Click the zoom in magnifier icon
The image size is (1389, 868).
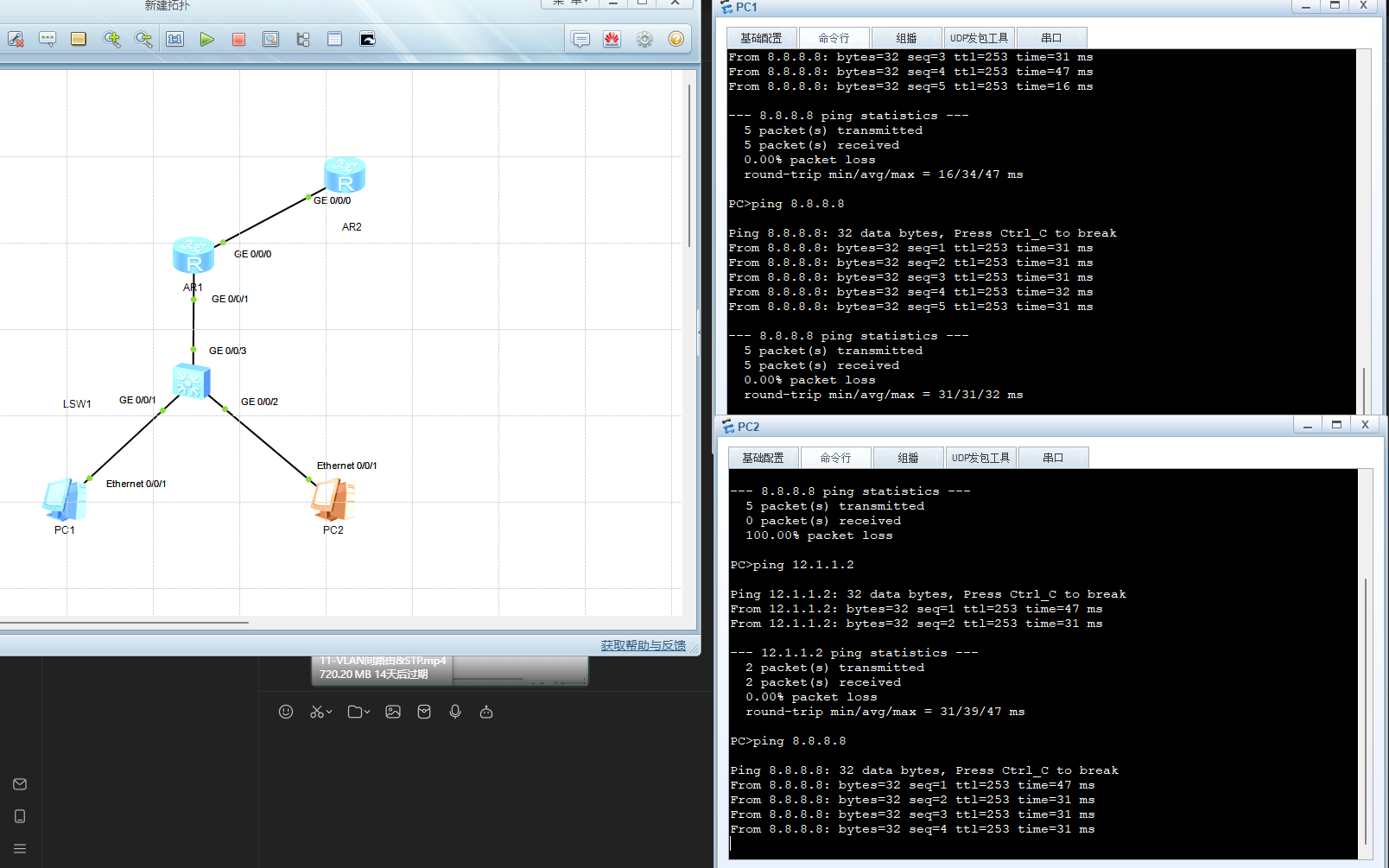tap(111, 39)
